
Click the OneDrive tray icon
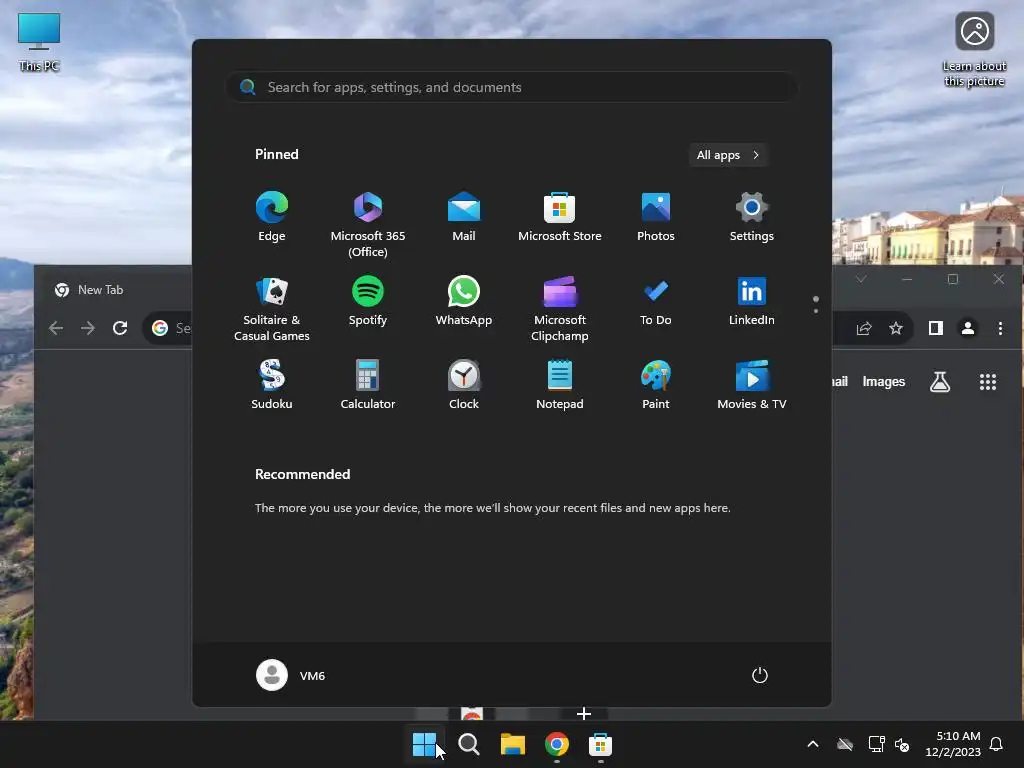[845, 744]
